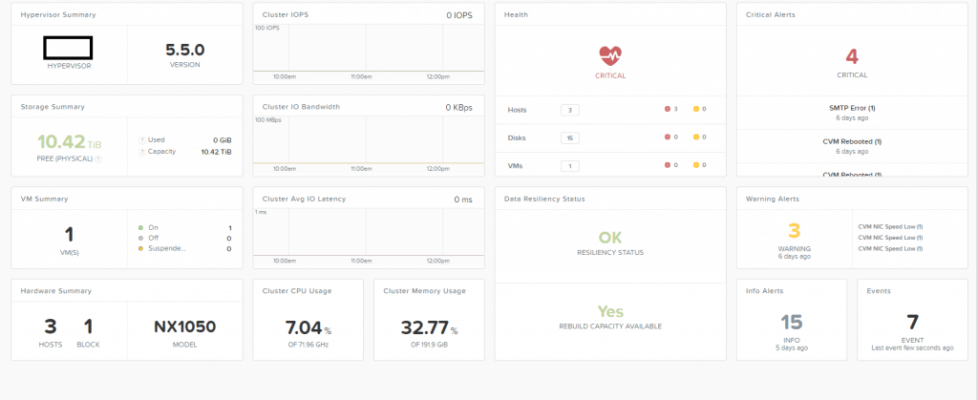
Task: Click help icon beside Used storage
Action: coord(142,140)
